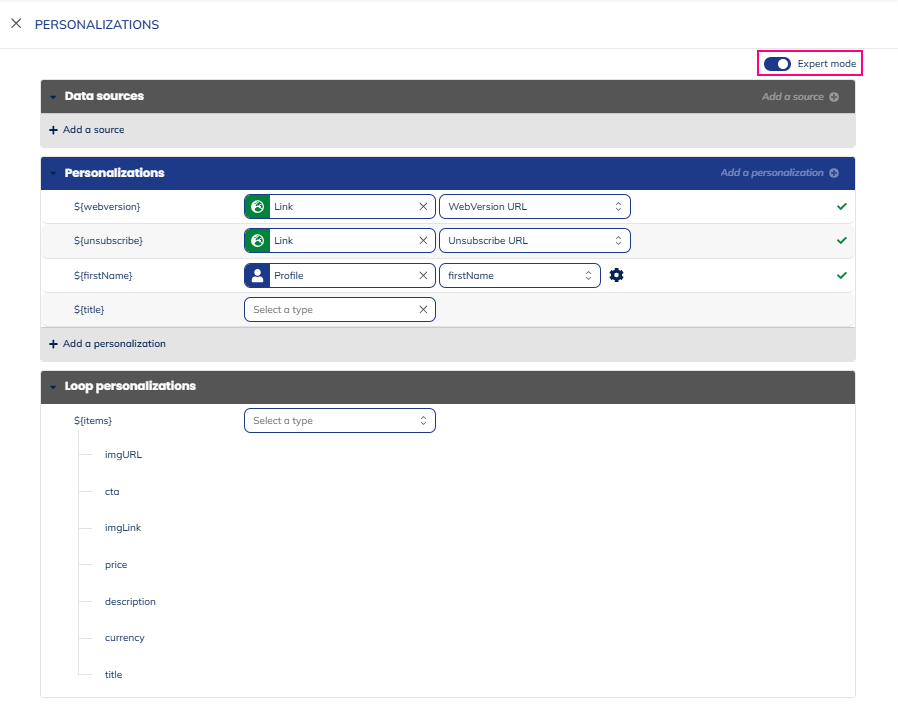Clear the unsubscribe Link type with X
Screen dimensions: 898x705
click(x=423, y=241)
